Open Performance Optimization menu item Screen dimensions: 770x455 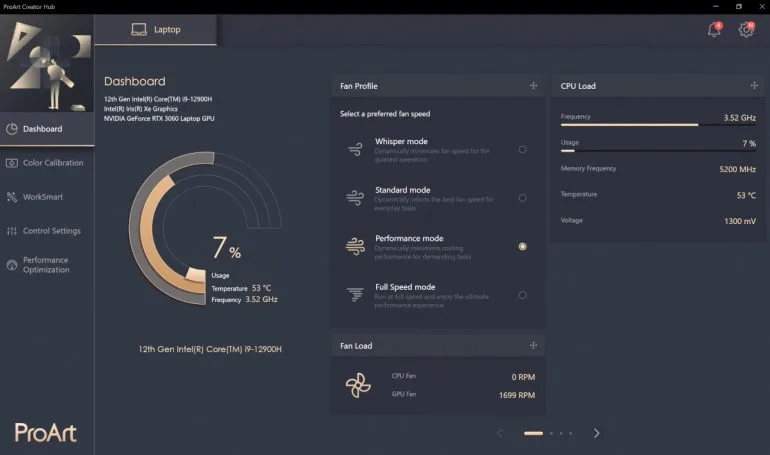coord(47,265)
